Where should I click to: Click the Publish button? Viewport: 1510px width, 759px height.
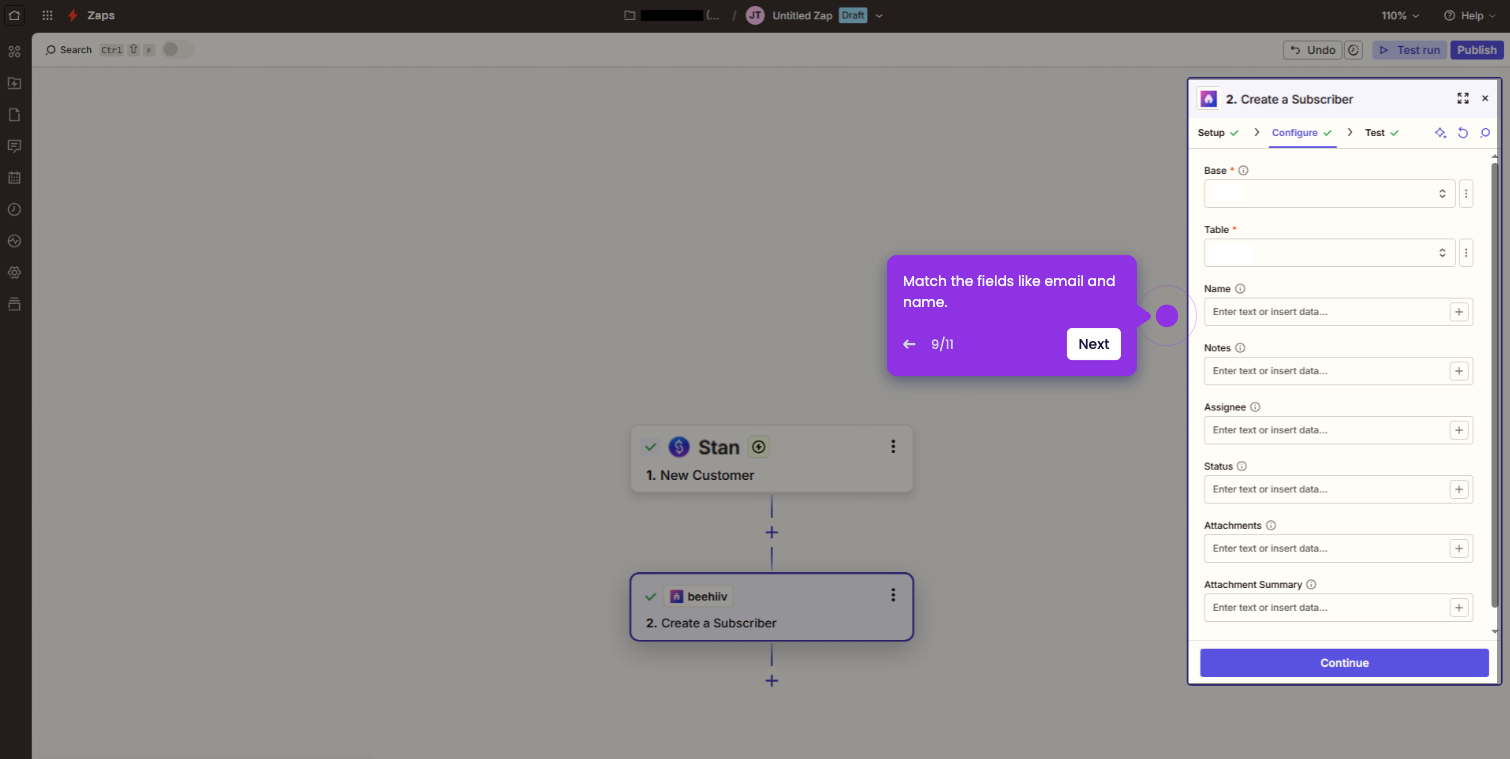[1477, 49]
